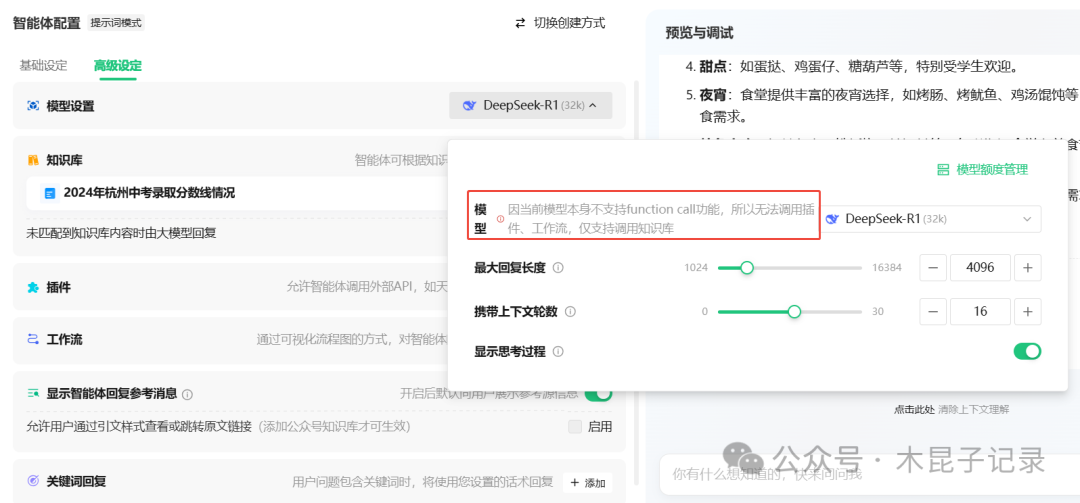Click the 知识库 section icon
This screenshot has width=1080, height=503.
pyautogui.click(x=33, y=160)
